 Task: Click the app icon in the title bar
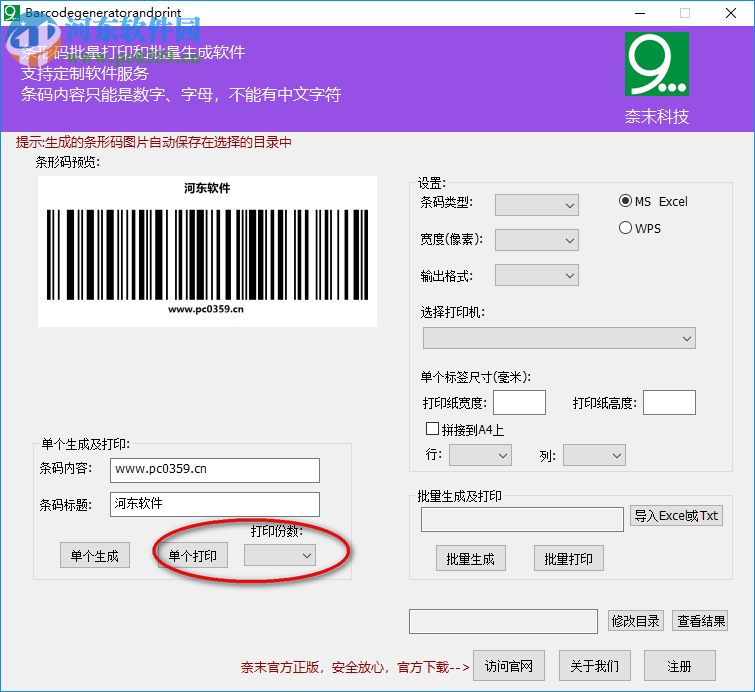[x=12, y=13]
